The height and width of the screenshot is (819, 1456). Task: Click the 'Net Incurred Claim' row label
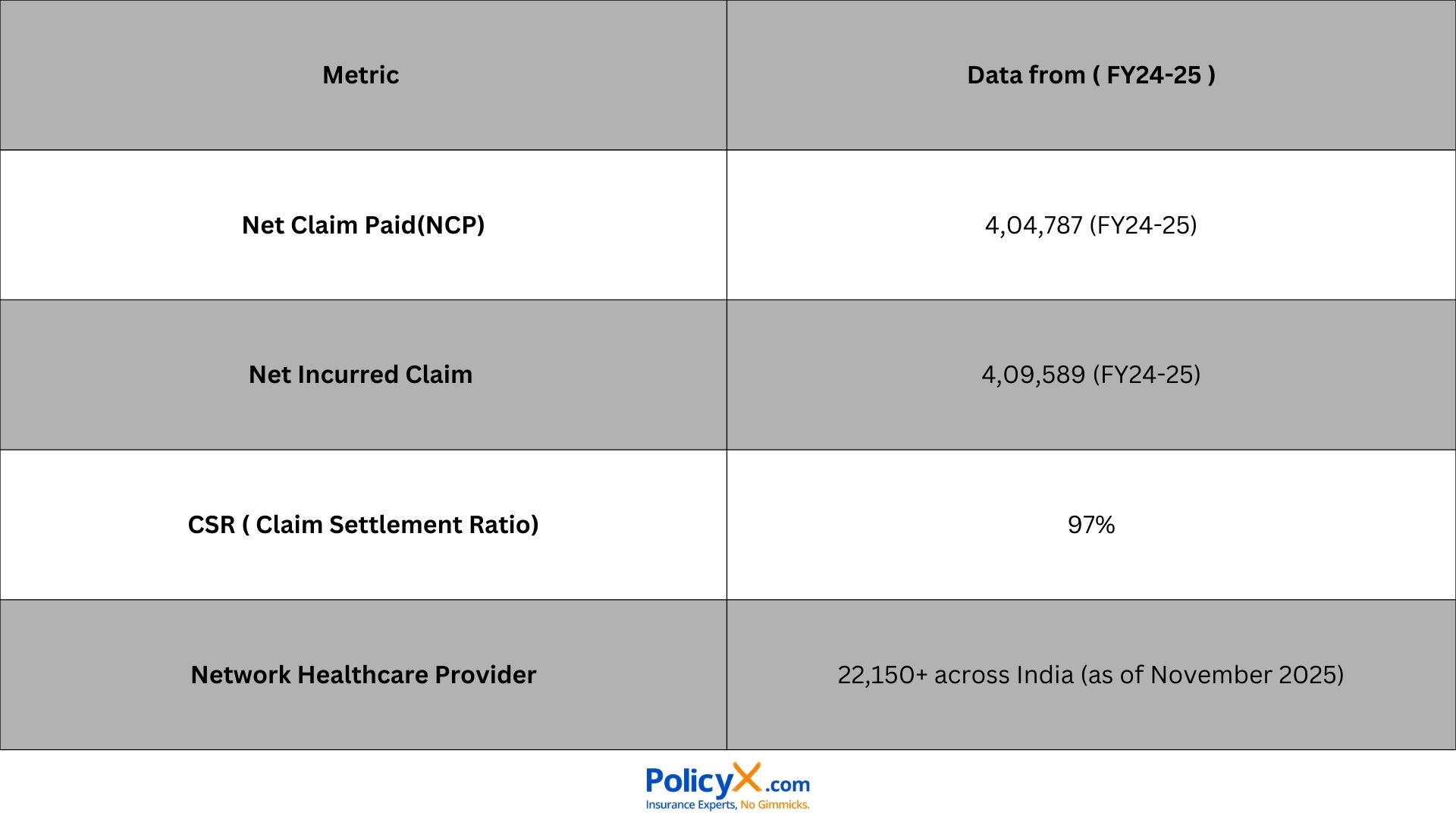(361, 375)
